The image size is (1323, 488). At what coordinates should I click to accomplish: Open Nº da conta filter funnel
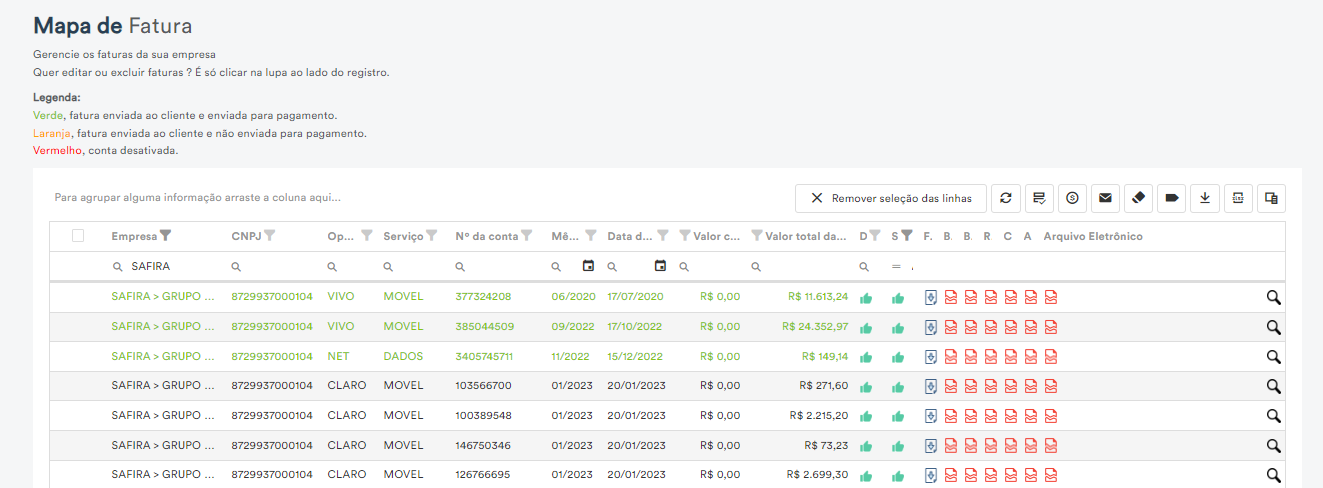527,236
